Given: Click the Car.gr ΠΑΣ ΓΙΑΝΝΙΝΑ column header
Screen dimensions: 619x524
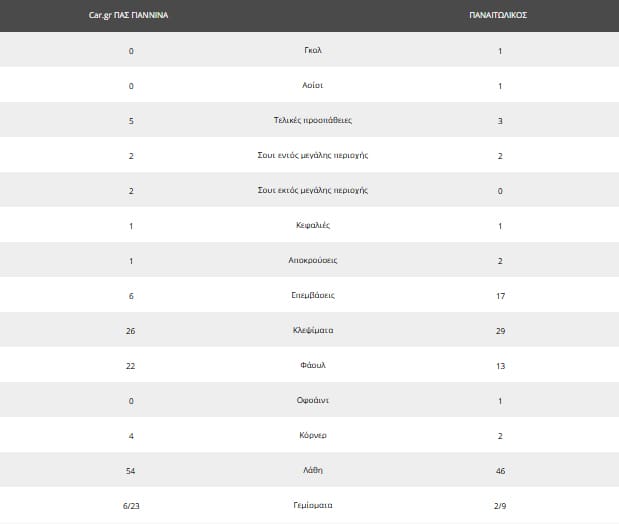Looking at the screenshot, I should pos(127,17).
